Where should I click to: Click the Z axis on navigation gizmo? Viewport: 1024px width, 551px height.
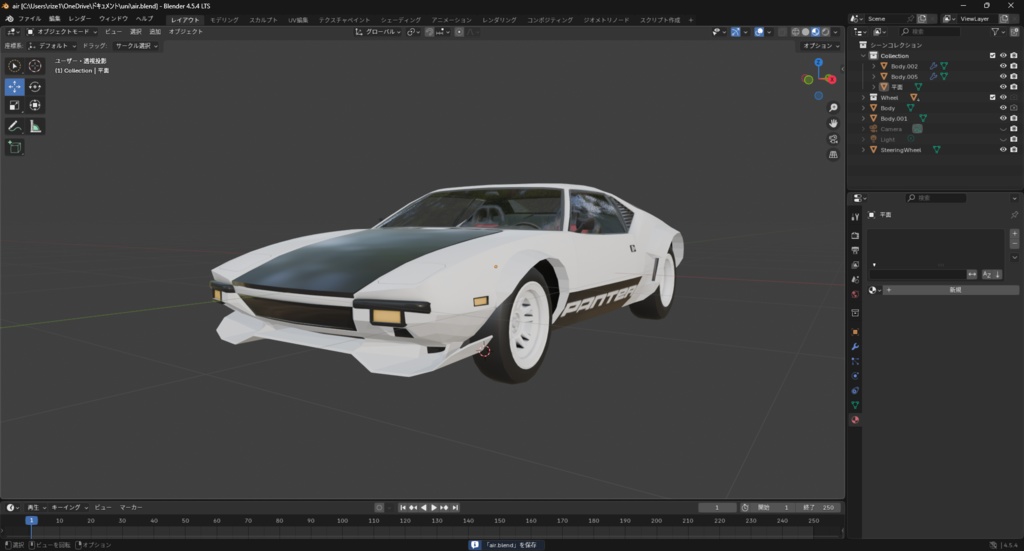coord(818,62)
